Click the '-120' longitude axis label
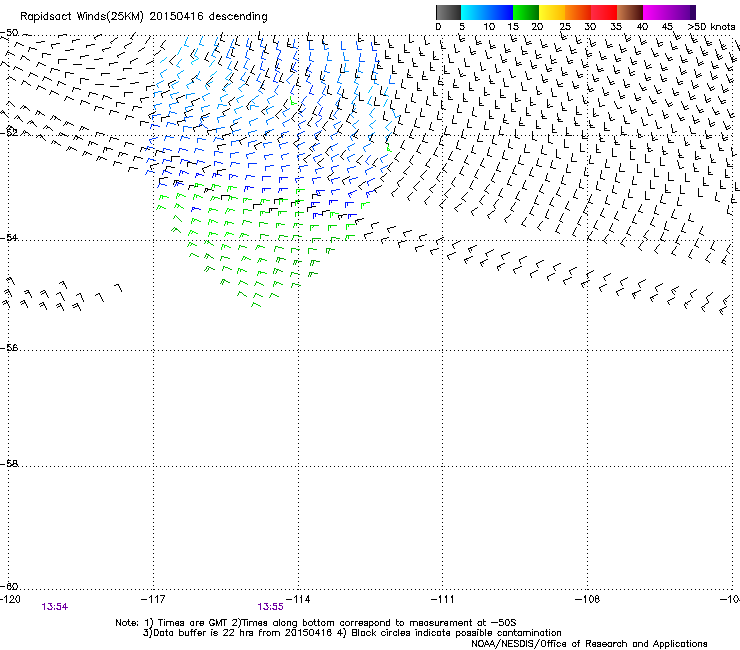 (x=10, y=599)
